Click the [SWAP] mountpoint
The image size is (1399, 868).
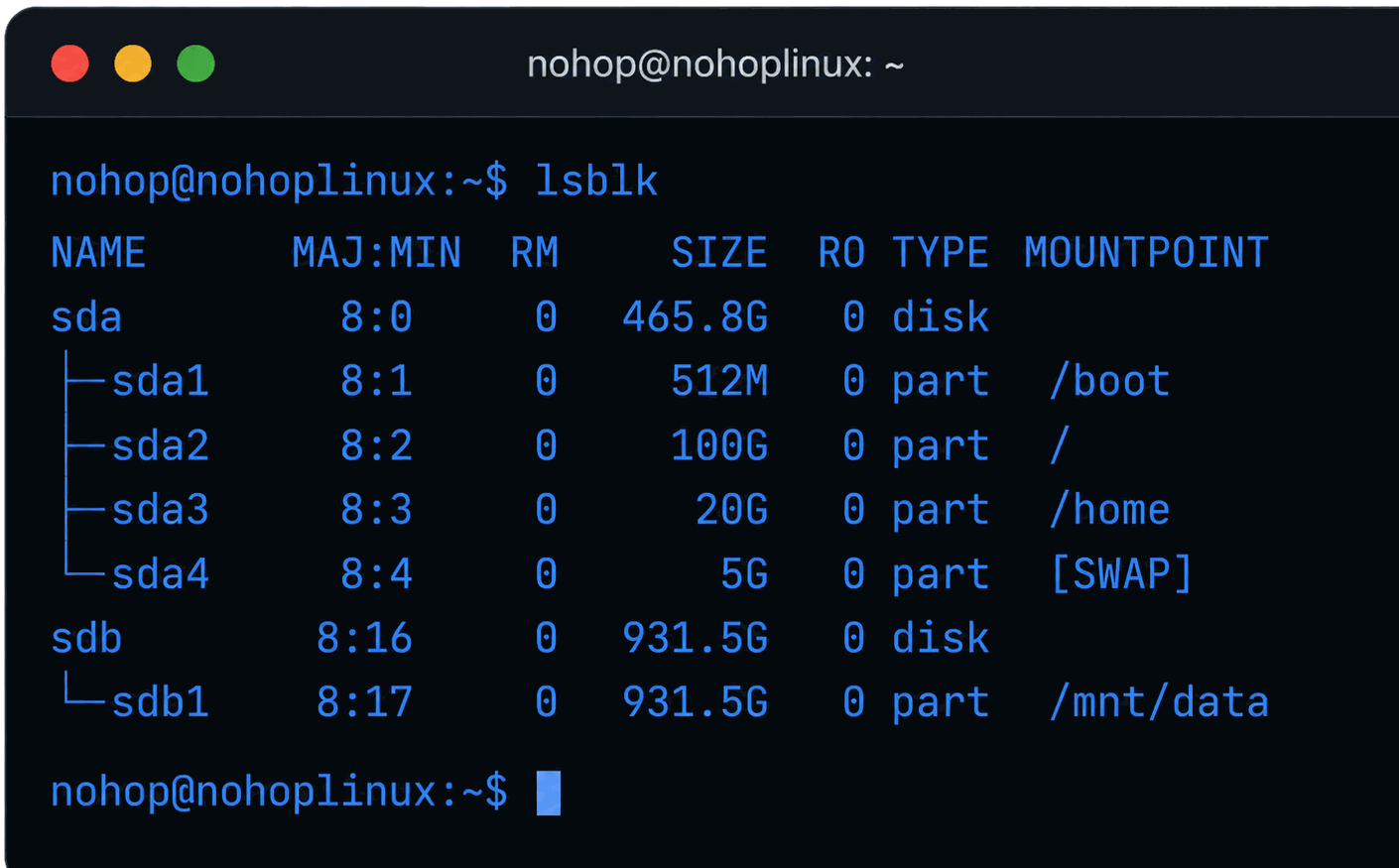tap(1121, 574)
